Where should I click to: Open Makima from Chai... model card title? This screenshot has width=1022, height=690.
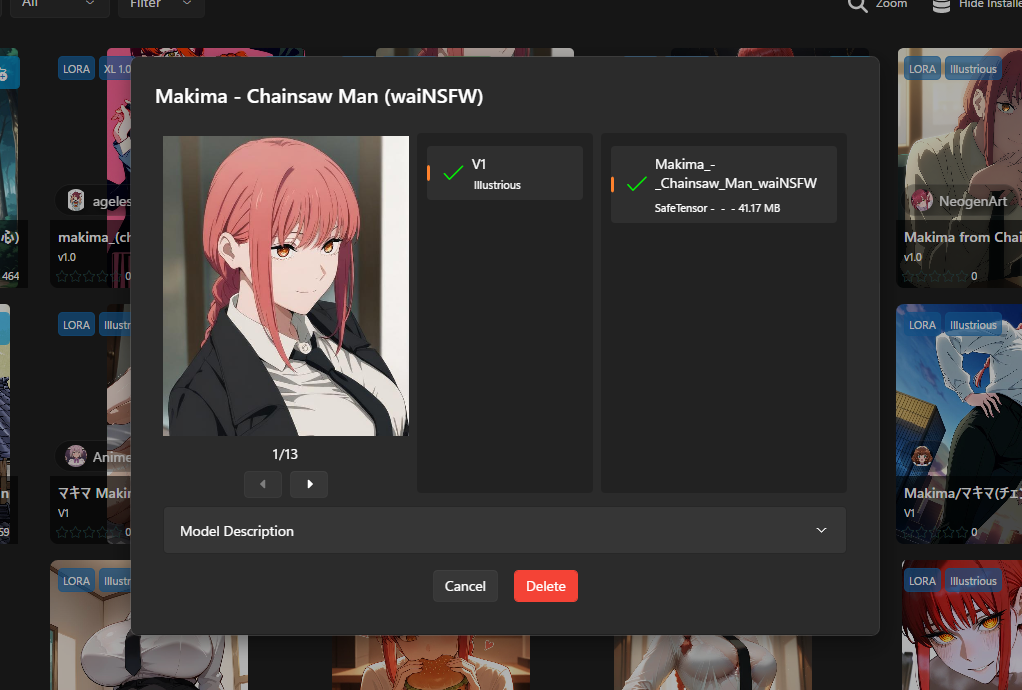click(x=963, y=237)
